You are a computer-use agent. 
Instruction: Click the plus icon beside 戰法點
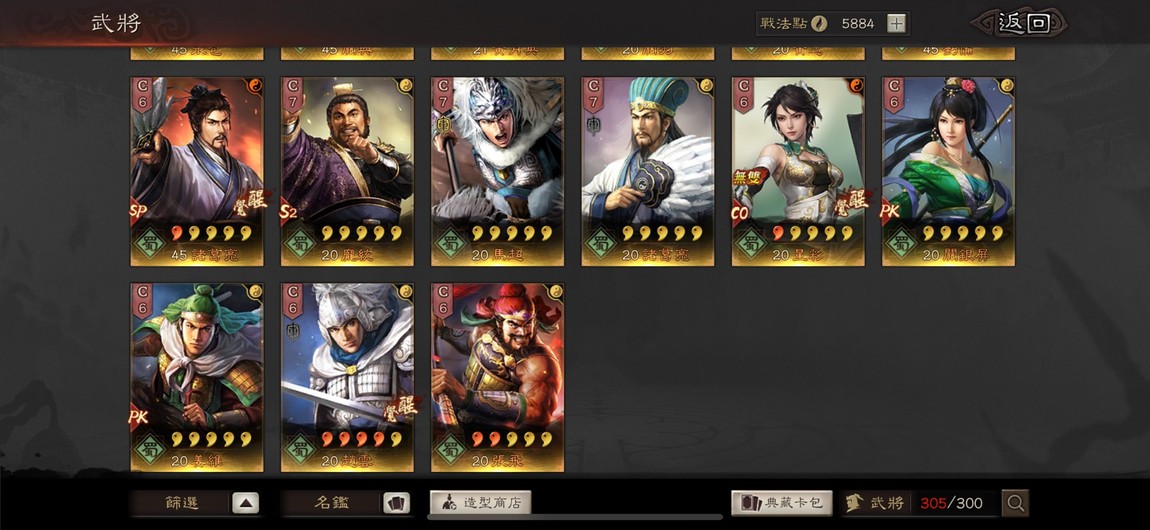pyautogui.click(x=896, y=23)
